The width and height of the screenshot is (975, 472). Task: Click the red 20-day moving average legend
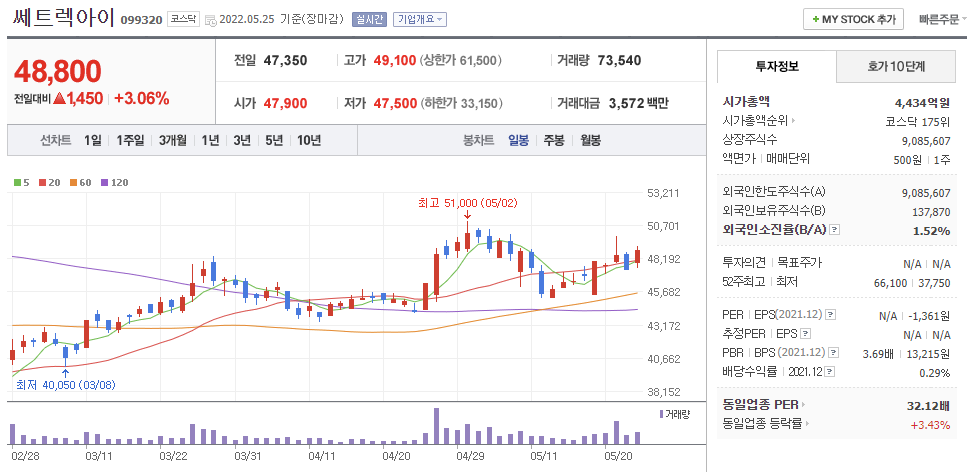49,183
